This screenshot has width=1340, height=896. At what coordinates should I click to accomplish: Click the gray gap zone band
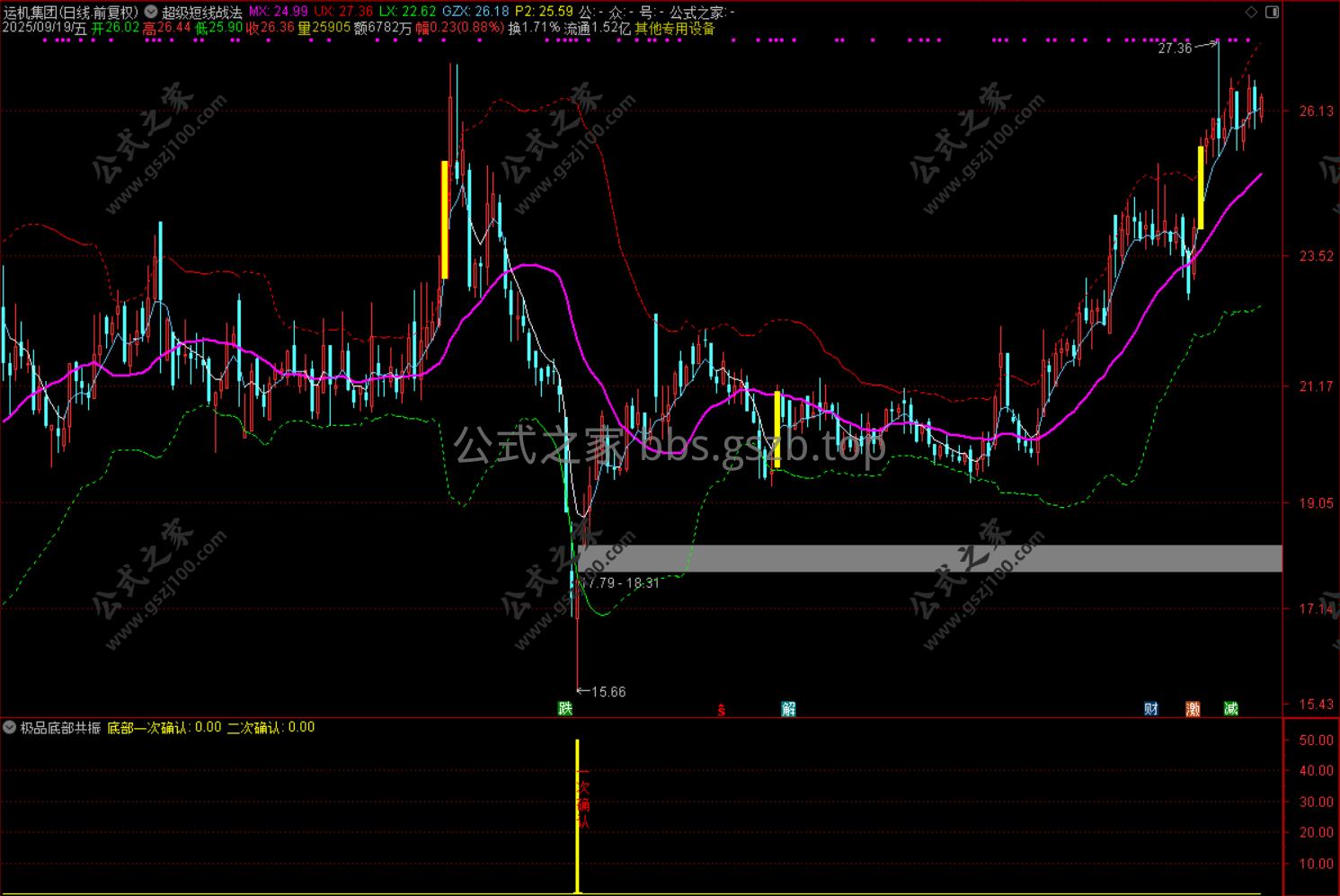(930, 558)
